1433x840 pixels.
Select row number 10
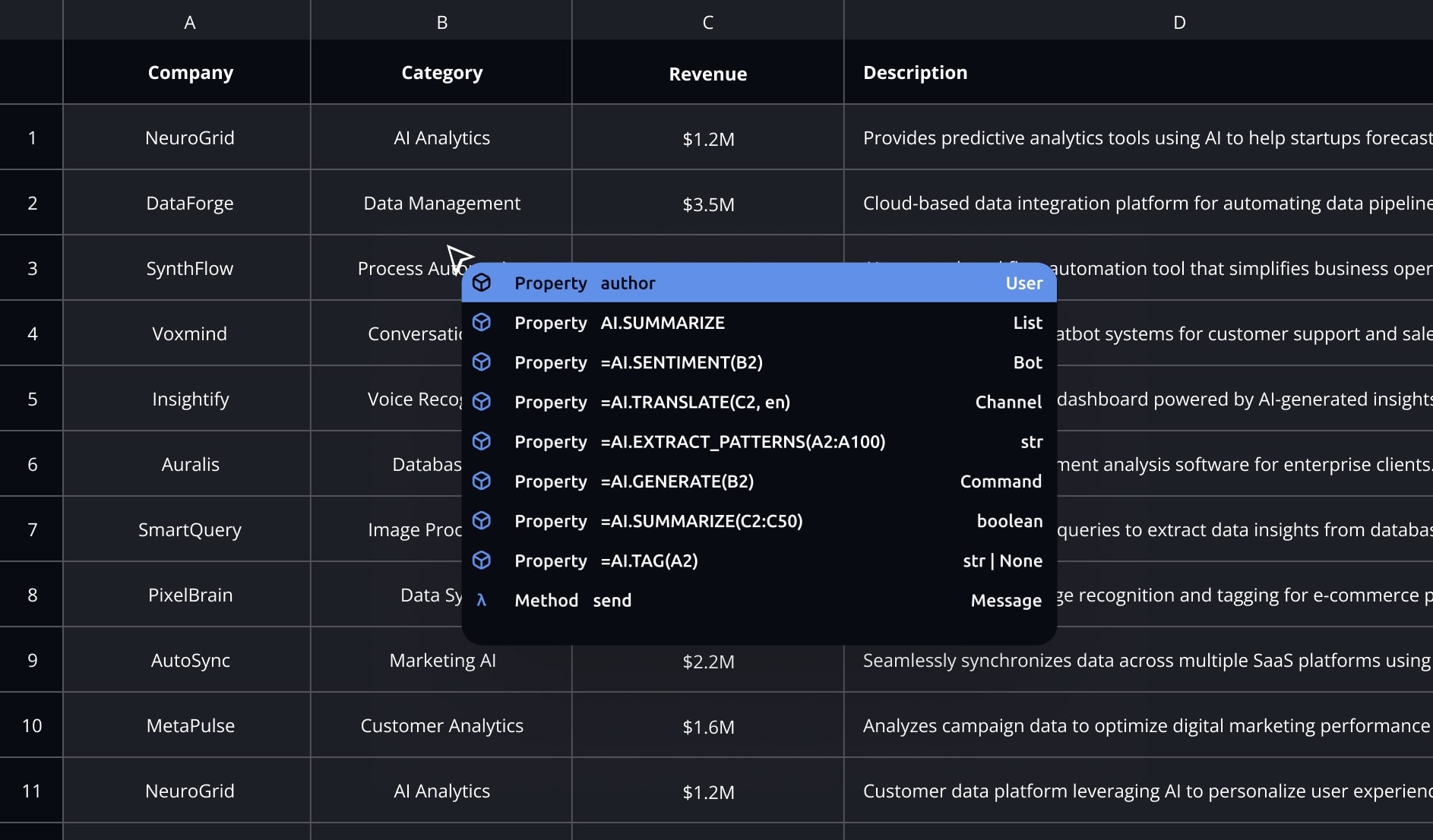(31, 725)
